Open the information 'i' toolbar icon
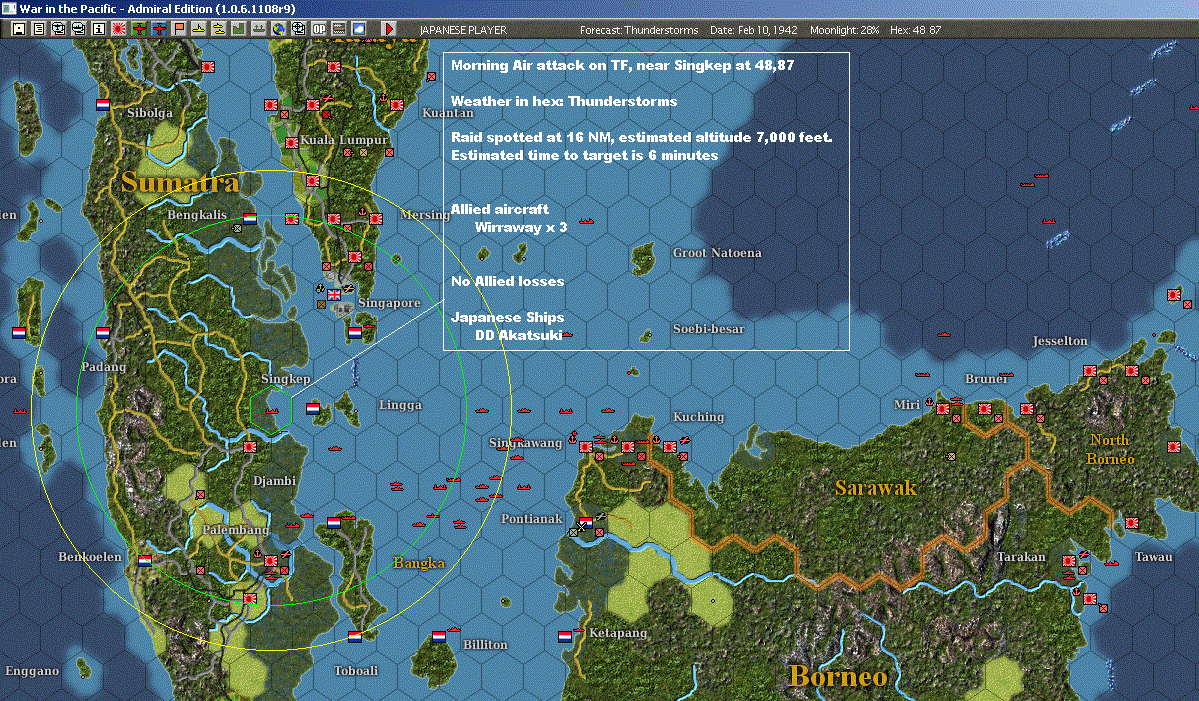 (x=99, y=29)
